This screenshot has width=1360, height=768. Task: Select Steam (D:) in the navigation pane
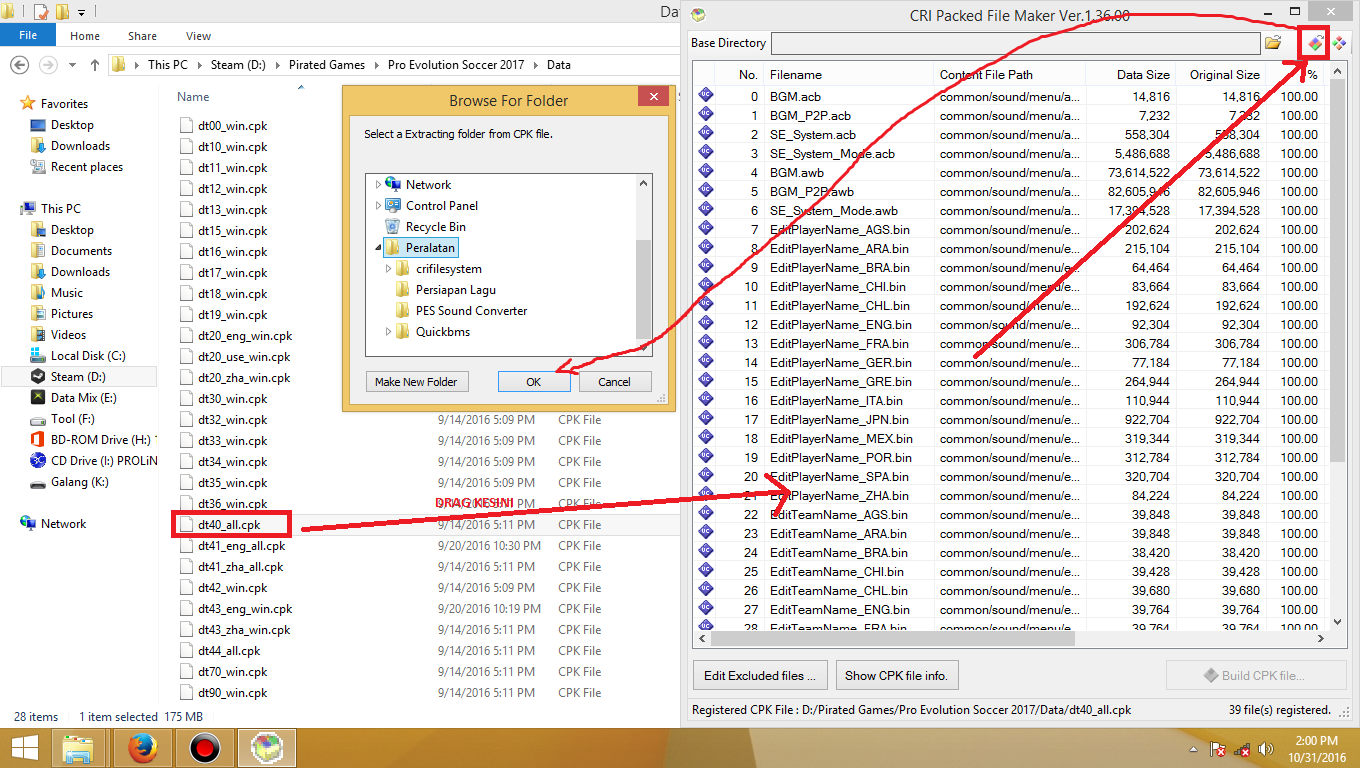(x=79, y=377)
